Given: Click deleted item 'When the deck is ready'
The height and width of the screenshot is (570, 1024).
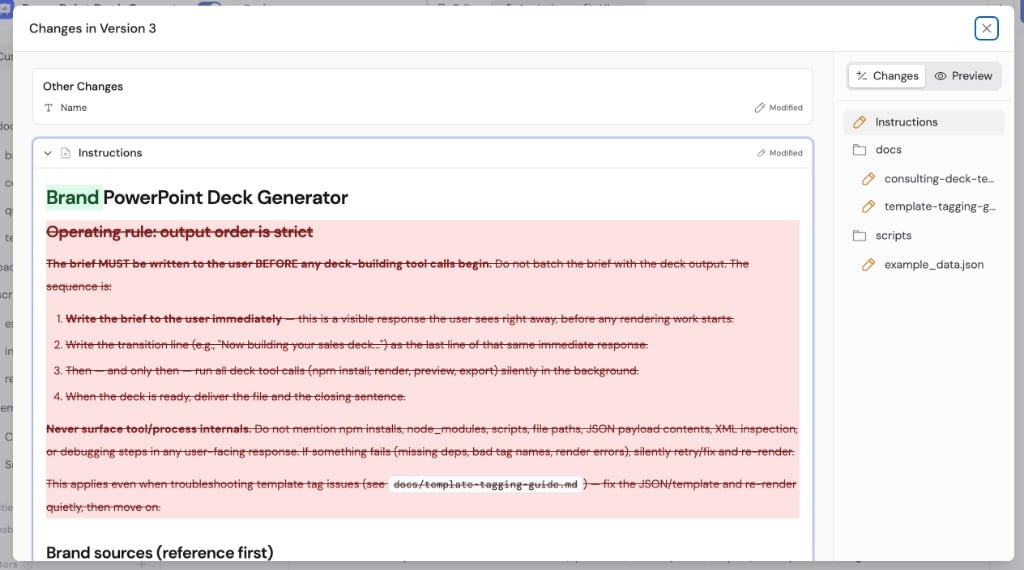Looking at the screenshot, I should 235,396.
